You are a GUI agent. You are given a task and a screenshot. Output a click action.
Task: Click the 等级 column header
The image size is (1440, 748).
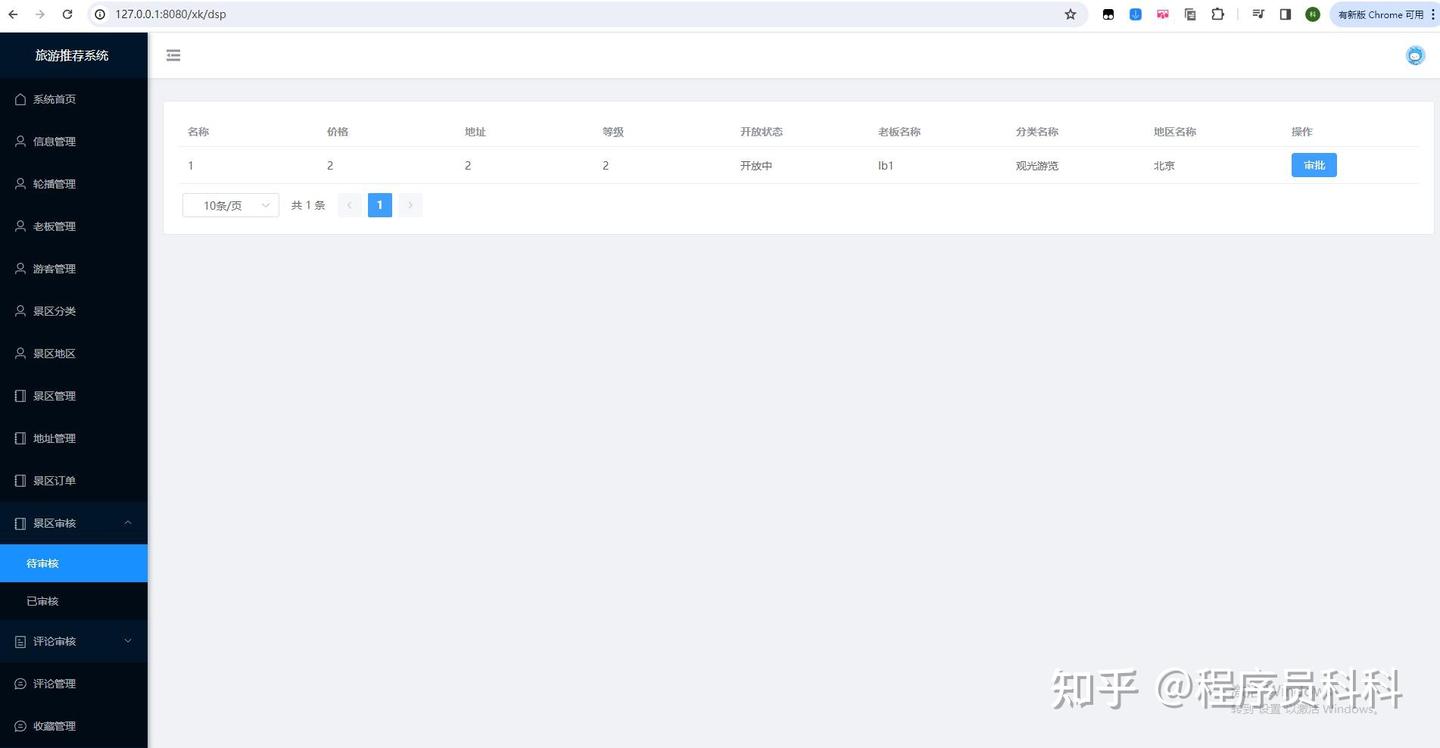tap(613, 132)
